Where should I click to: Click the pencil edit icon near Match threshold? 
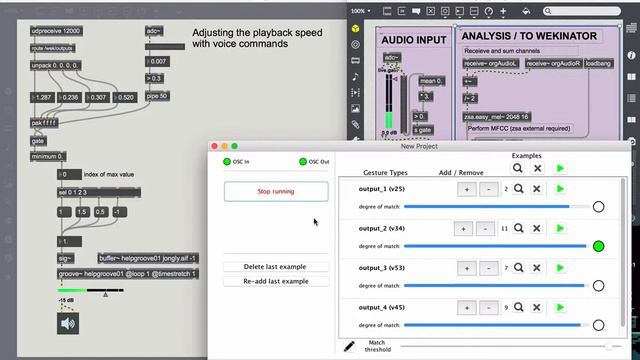point(349,347)
